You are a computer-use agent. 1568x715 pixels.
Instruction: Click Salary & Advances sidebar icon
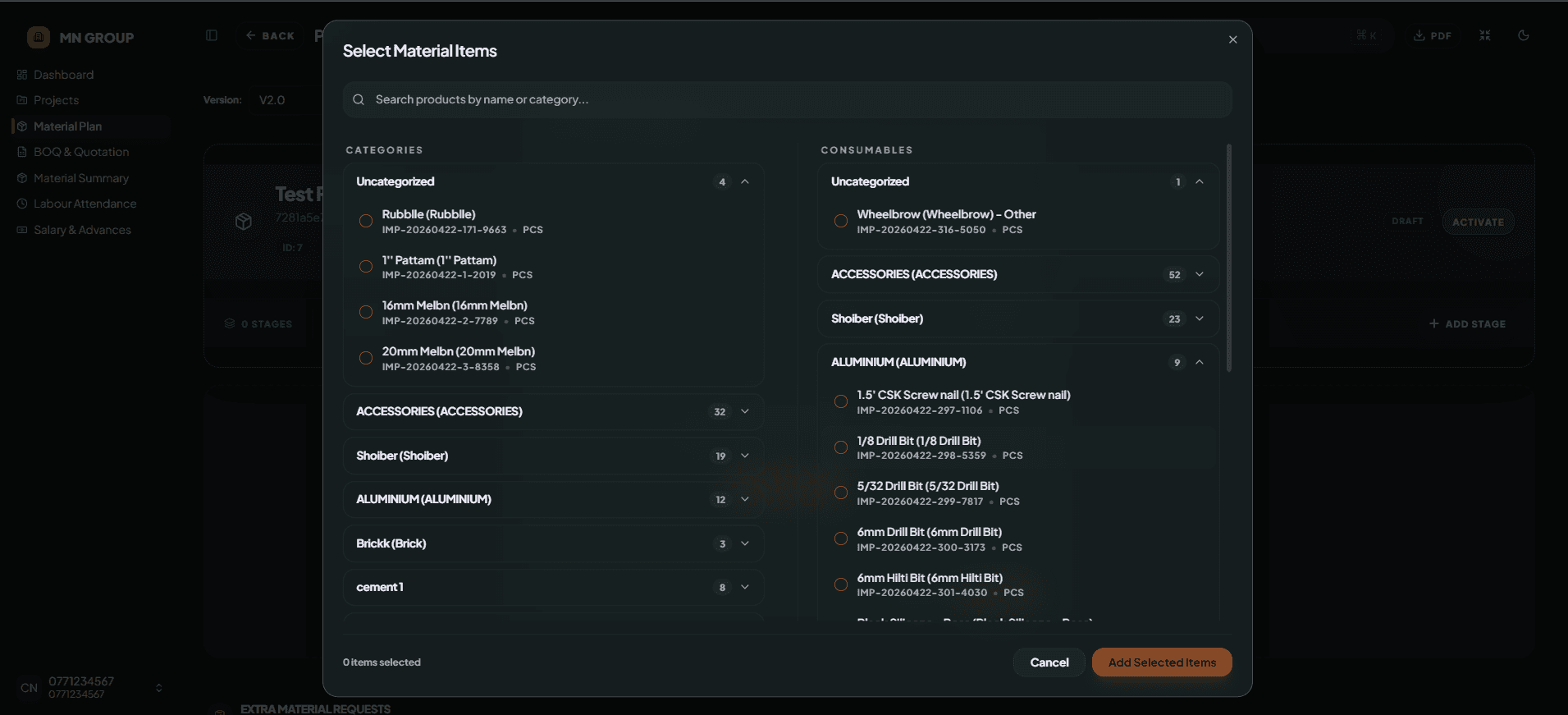point(22,230)
